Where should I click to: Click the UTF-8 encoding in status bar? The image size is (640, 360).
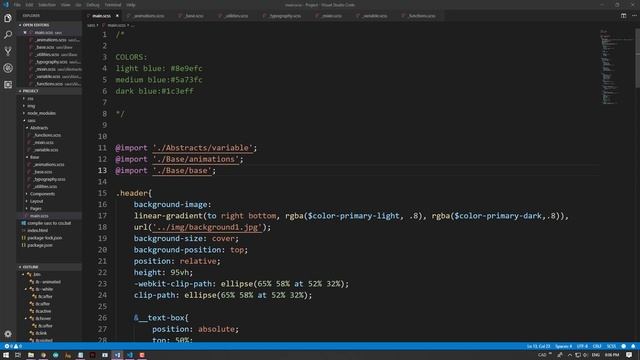click(x=582, y=346)
